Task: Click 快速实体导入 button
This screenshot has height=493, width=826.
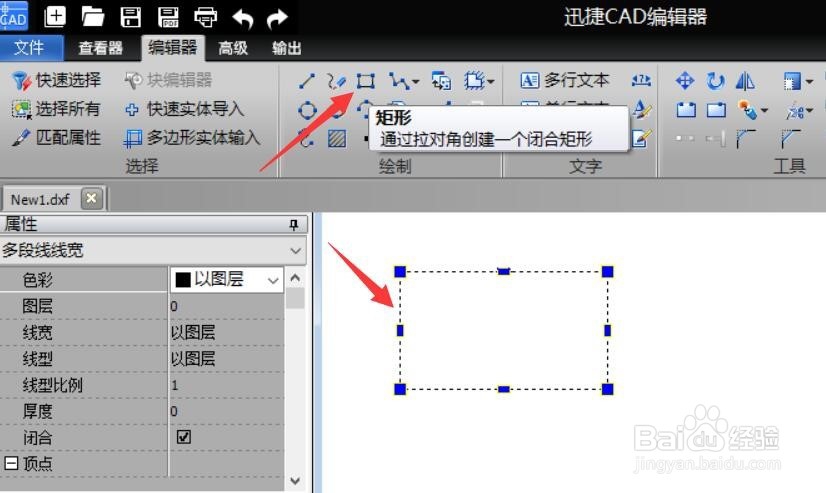Action: coord(184,109)
